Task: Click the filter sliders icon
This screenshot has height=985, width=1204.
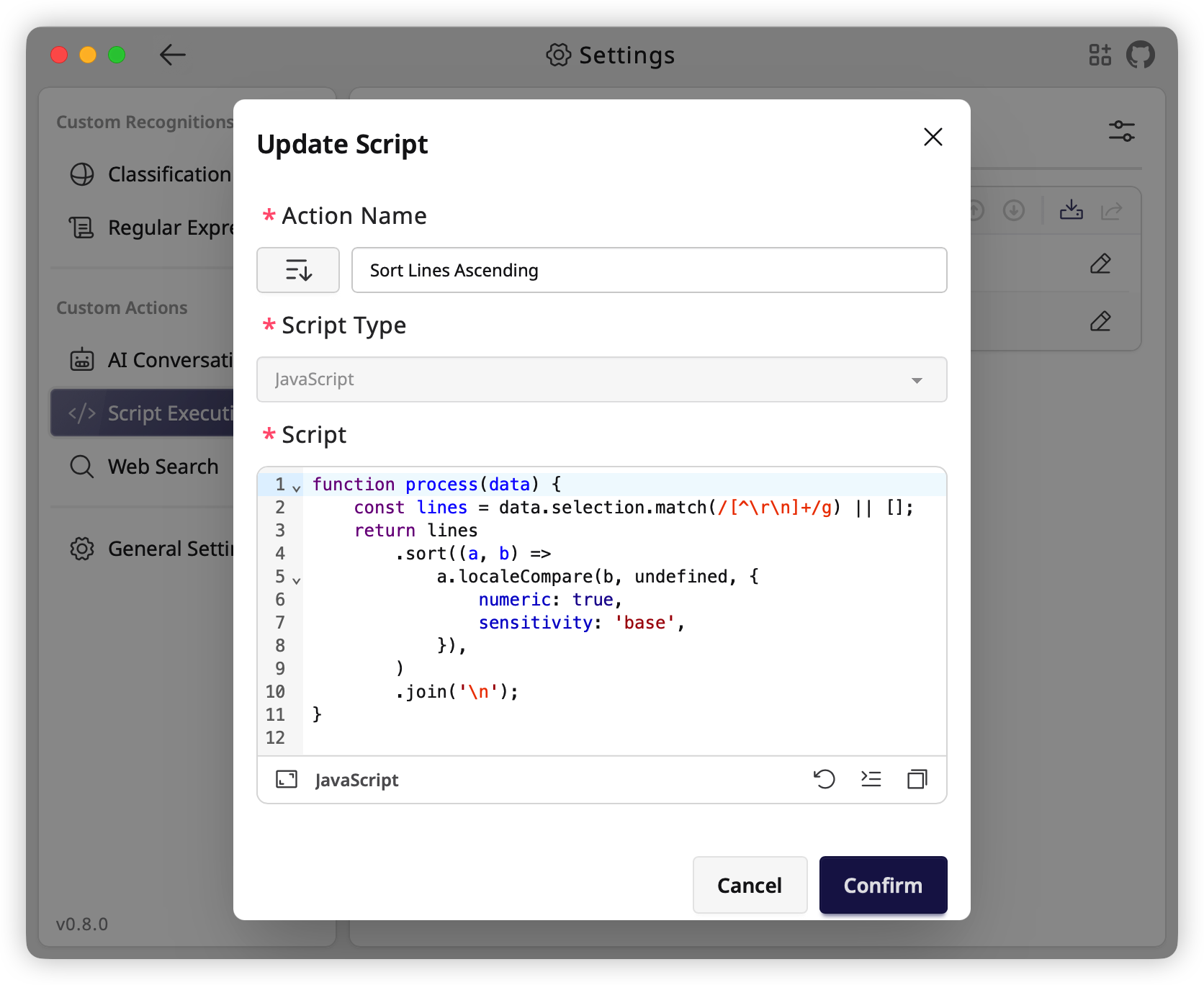Action: (1121, 131)
